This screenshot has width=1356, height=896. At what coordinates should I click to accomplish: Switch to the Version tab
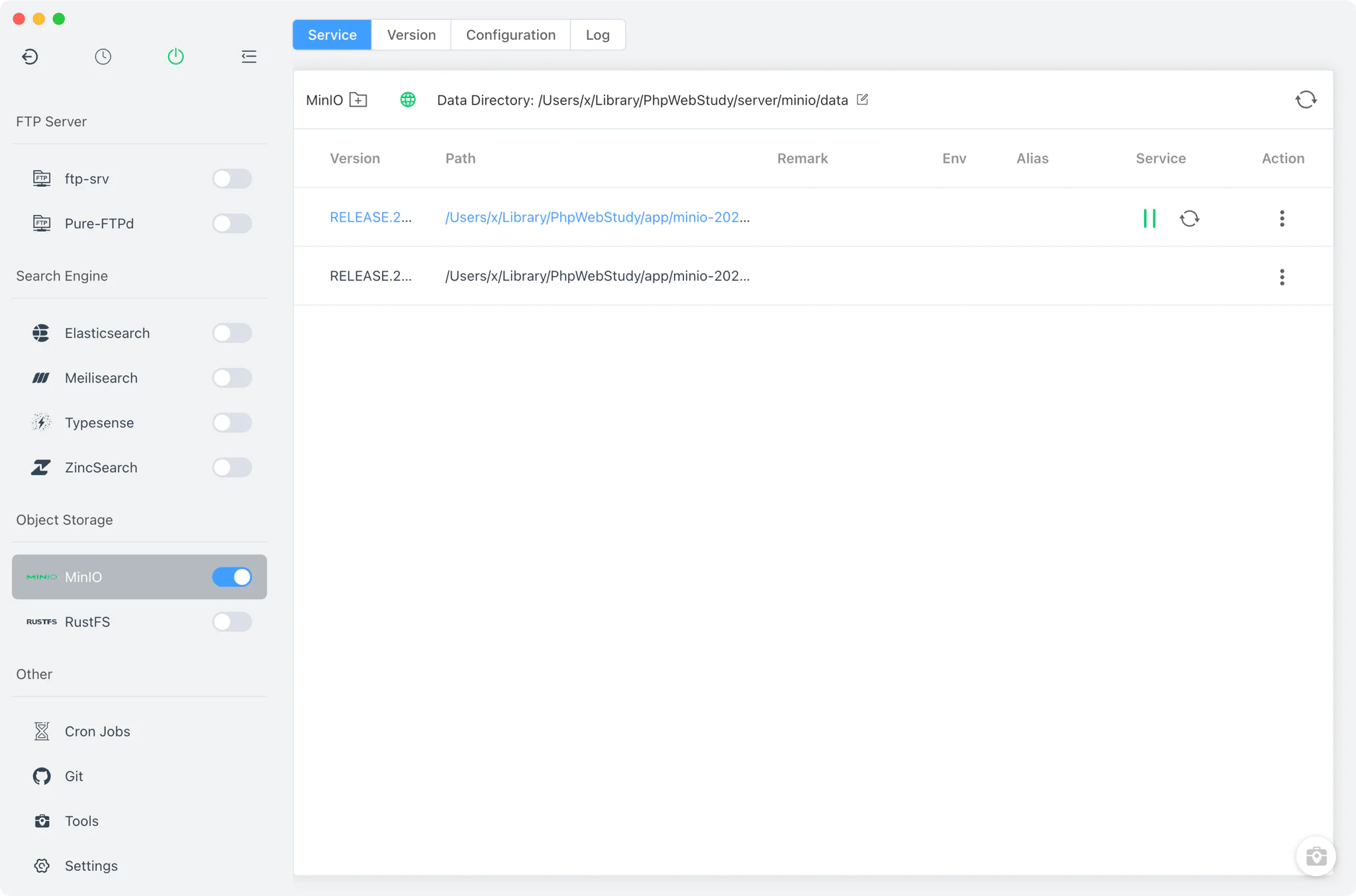click(x=411, y=35)
